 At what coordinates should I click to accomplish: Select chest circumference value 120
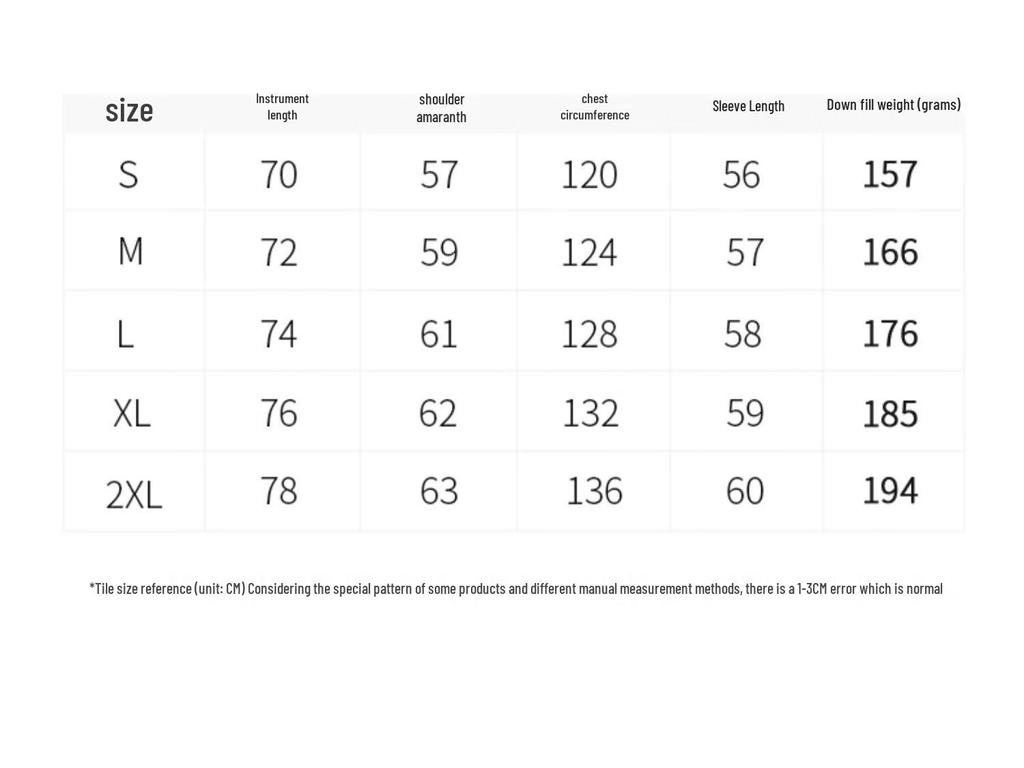tap(589, 175)
